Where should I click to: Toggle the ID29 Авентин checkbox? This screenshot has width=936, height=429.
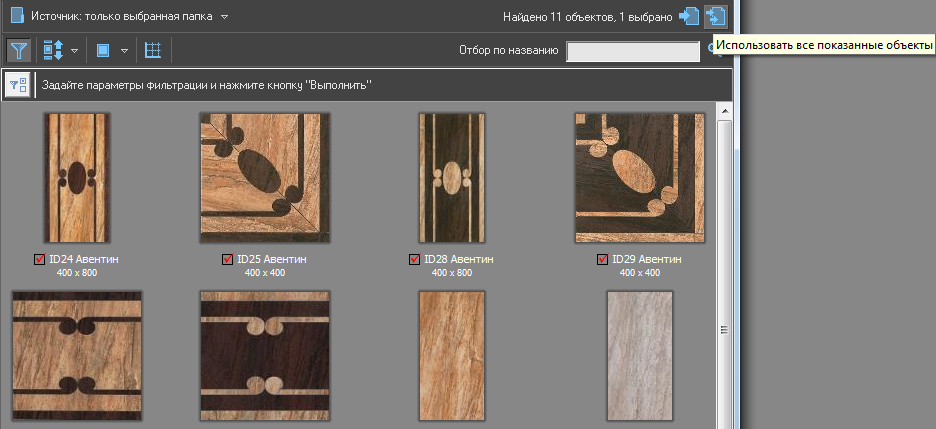pyautogui.click(x=603, y=260)
